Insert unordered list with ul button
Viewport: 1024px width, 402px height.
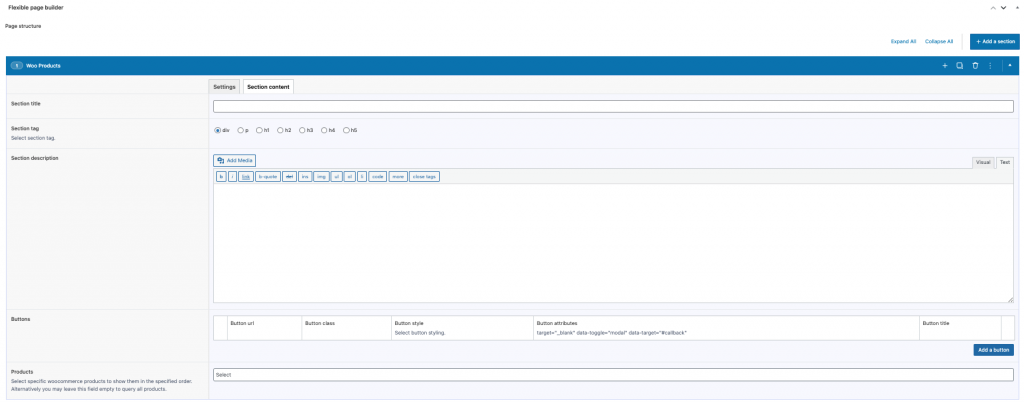tap(336, 176)
